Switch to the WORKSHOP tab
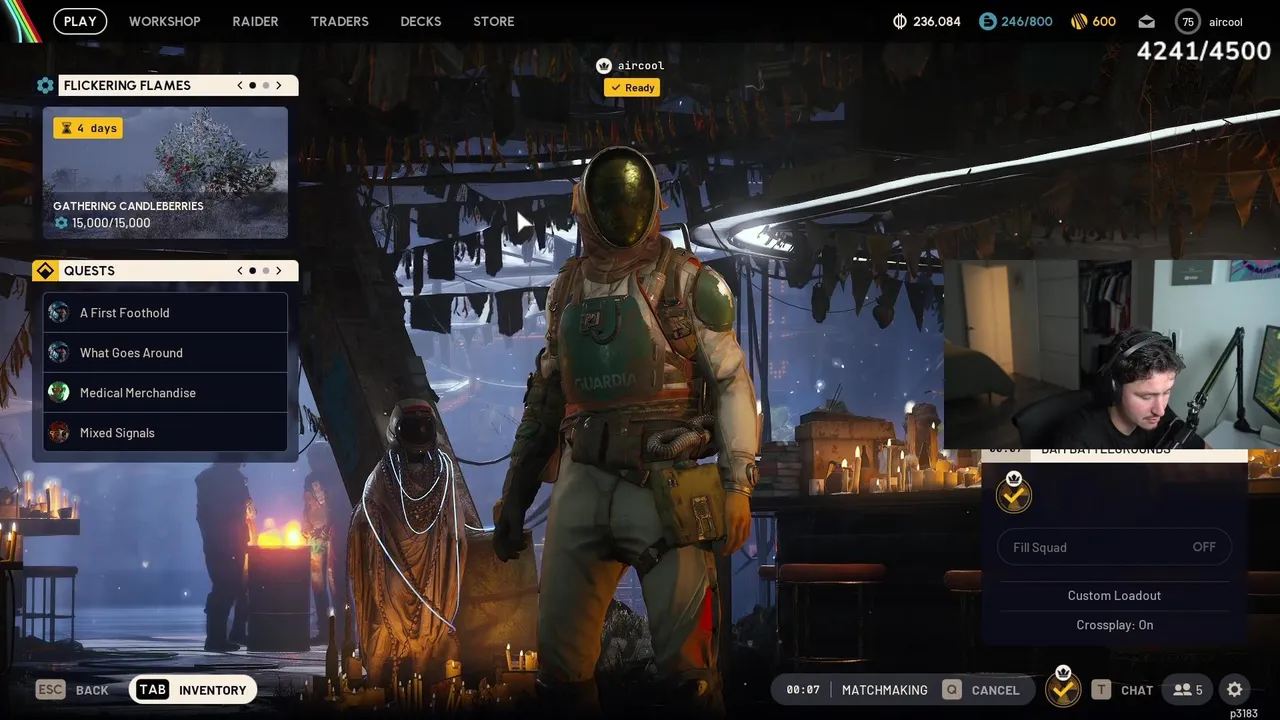The width and height of the screenshot is (1280, 720). tap(164, 21)
